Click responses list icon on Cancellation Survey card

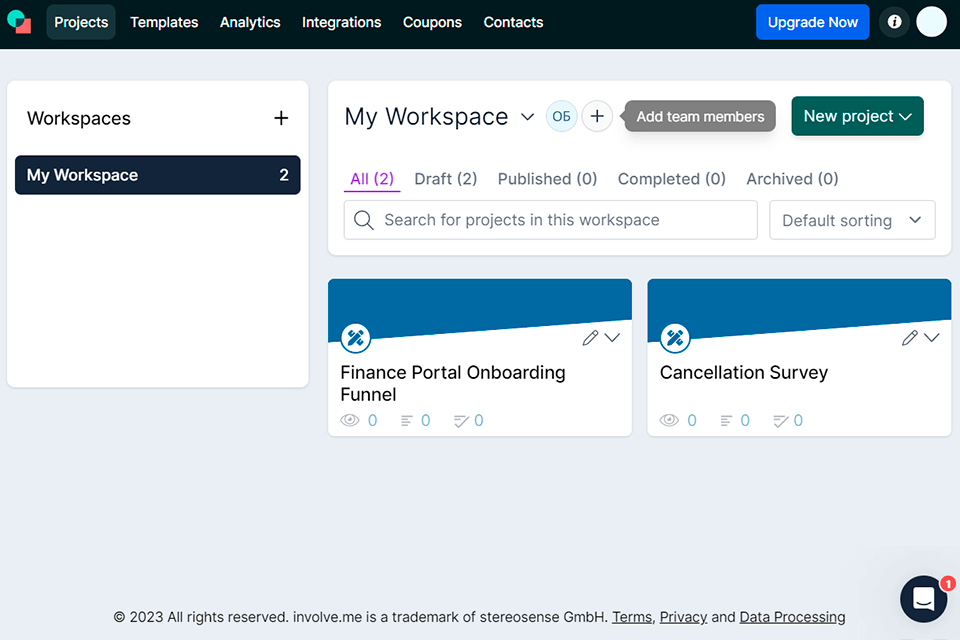(726, 420)
